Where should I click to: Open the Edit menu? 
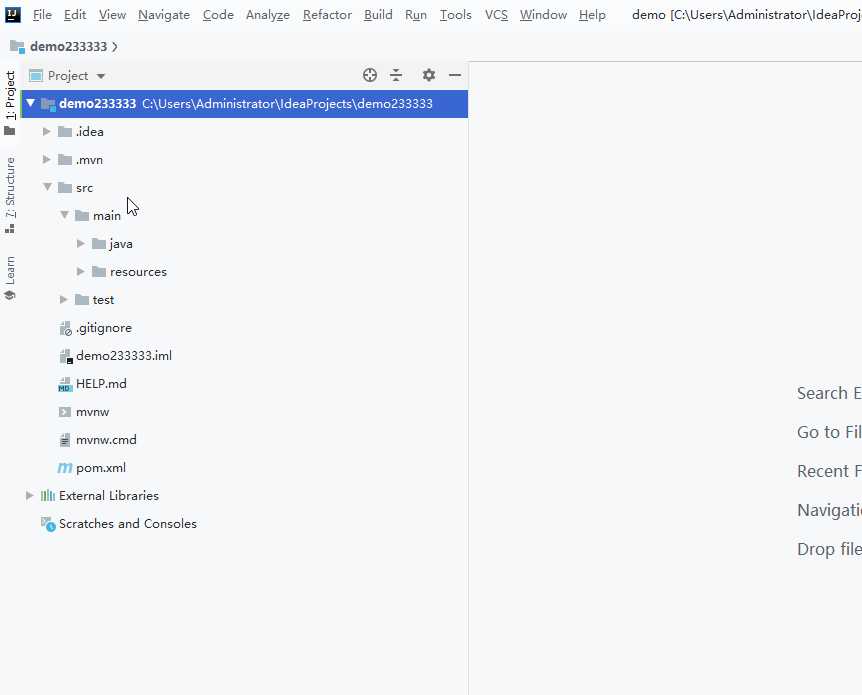point(75,15)
